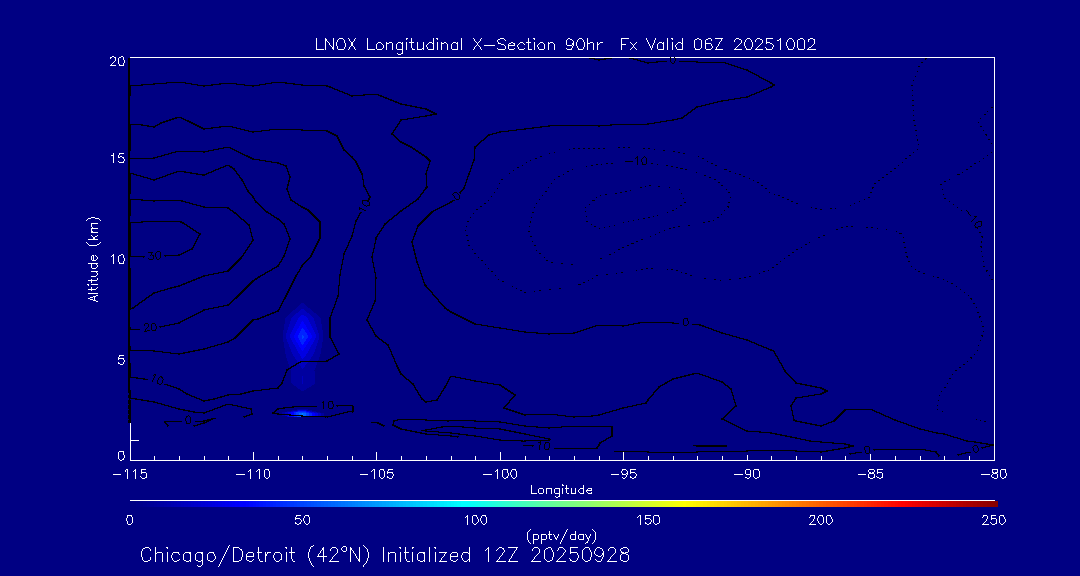Click "Initialized 12Z 20250928" footer text
The height and width of the screenshot is (576, 1080).
(x=506, y=555)
